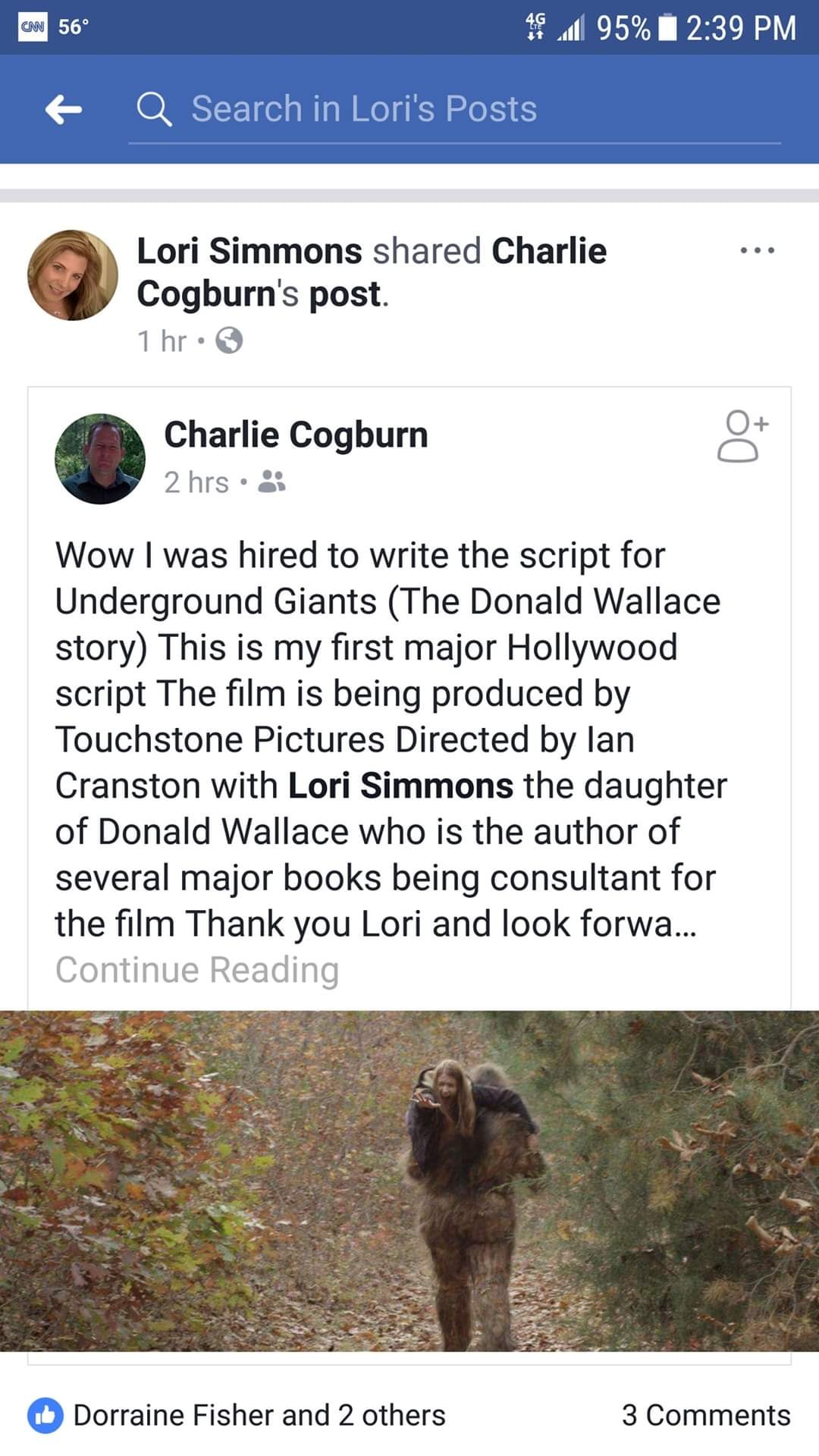View Dorraine Fisher and 2 others reactions
Screen dimensions: 819x1456
(259, 1415)
